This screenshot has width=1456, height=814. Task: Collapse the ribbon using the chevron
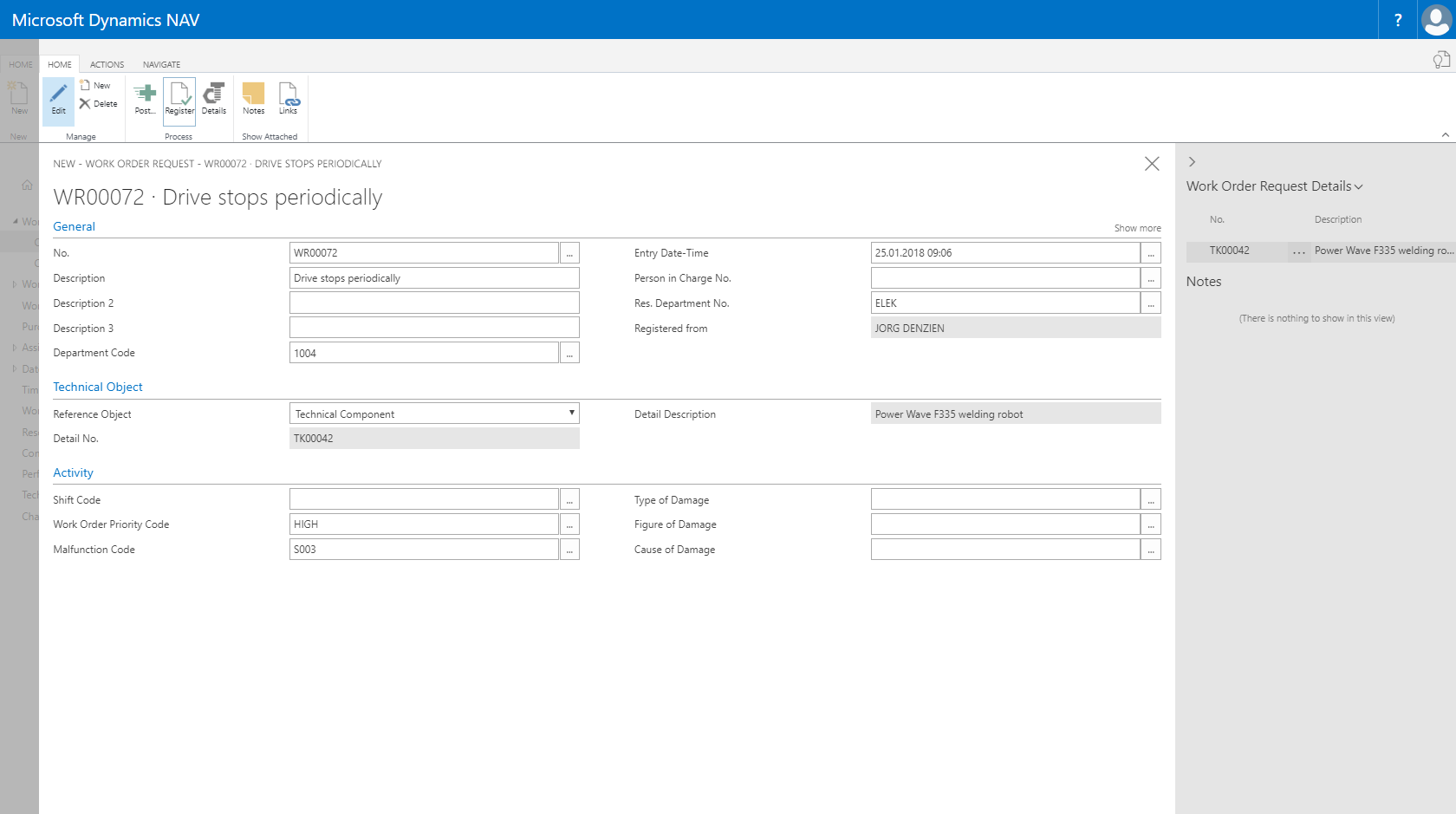1445,134
